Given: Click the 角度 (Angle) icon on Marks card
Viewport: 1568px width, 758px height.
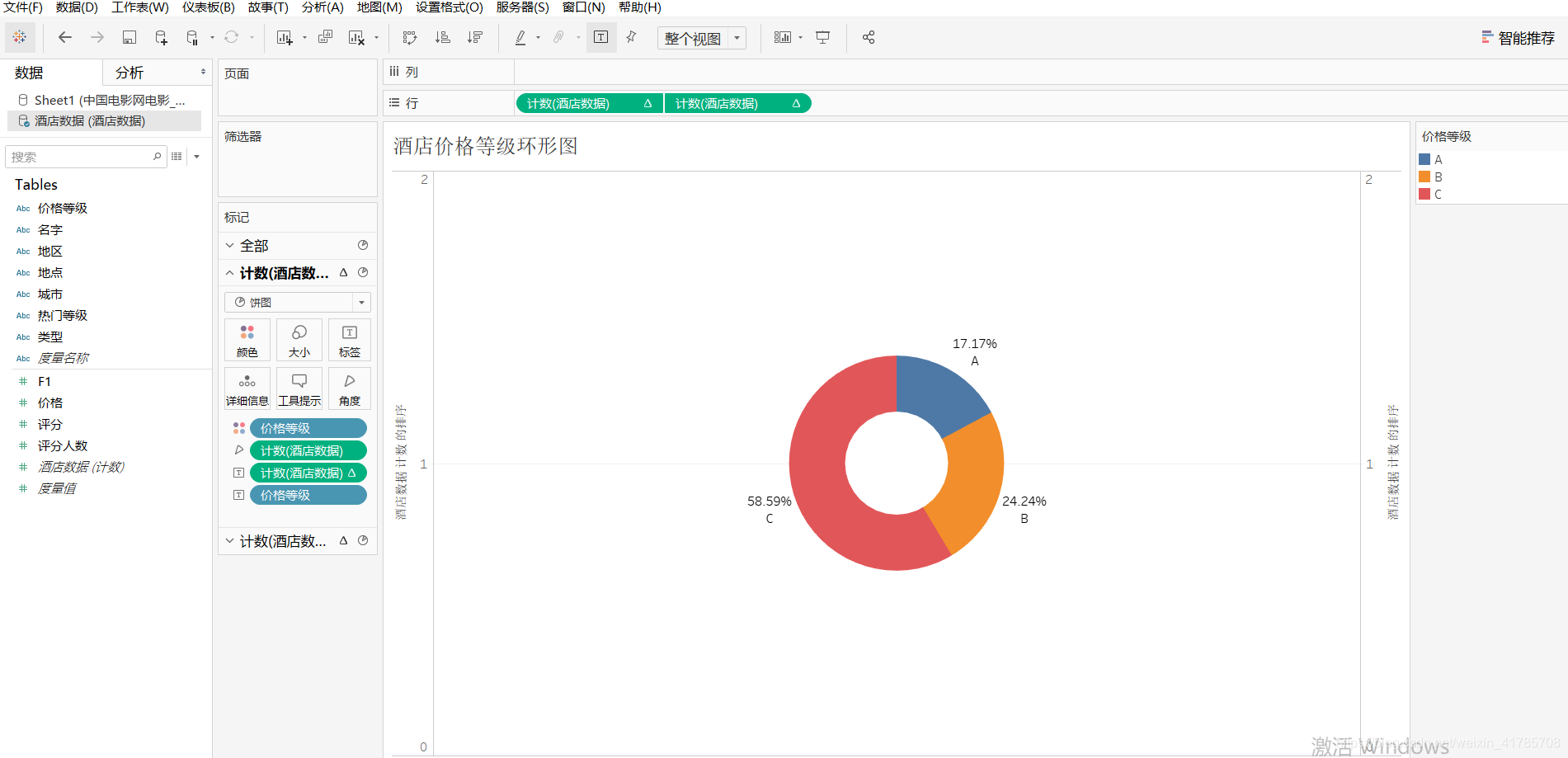Looking at the screenshot, I should [x=349, y=388].
